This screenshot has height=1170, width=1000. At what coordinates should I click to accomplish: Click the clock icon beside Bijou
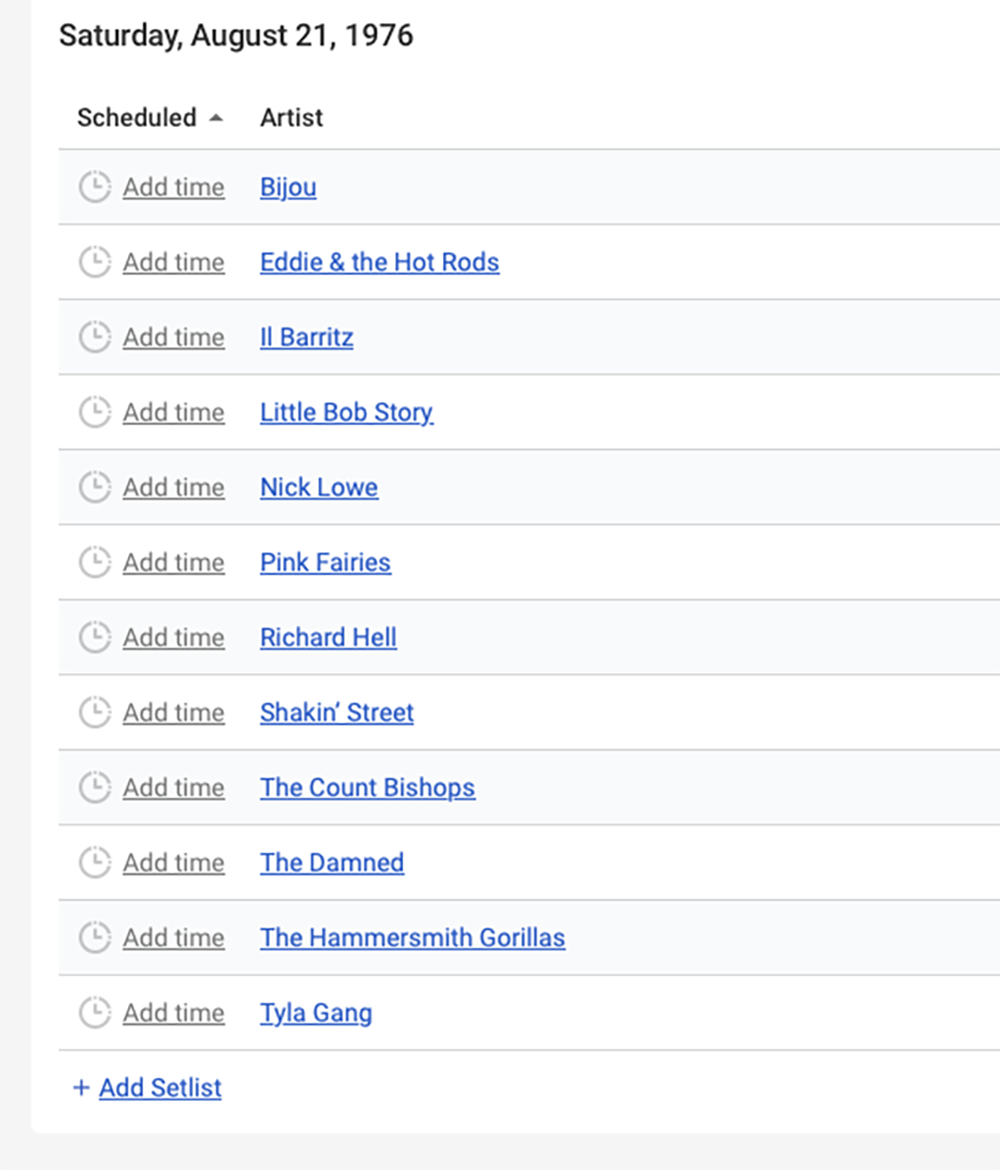click(x=95, y=187)
